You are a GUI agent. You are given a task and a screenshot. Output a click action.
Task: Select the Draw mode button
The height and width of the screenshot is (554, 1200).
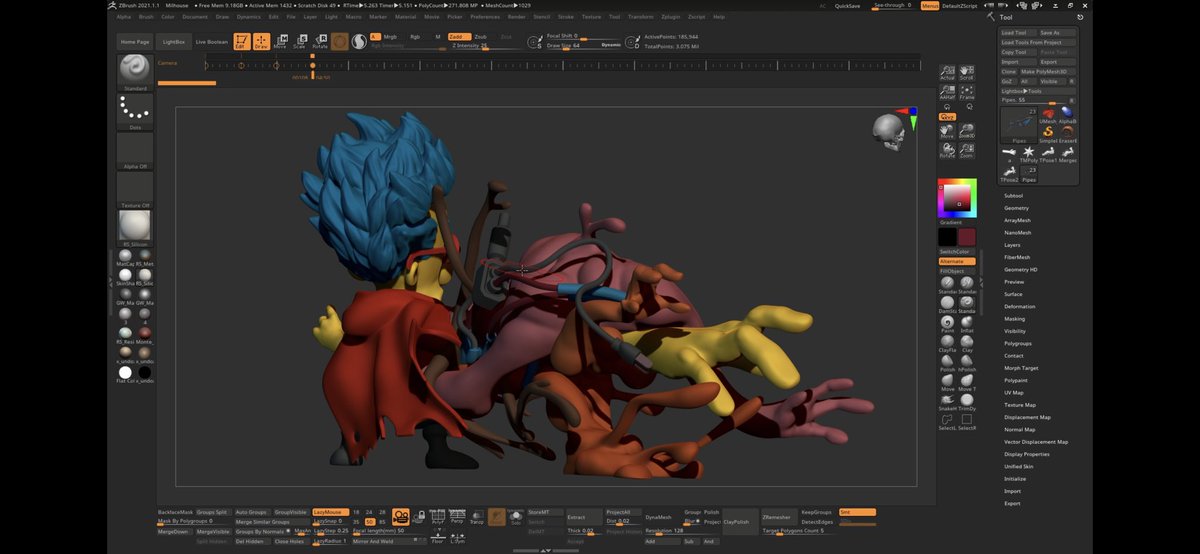261,41
